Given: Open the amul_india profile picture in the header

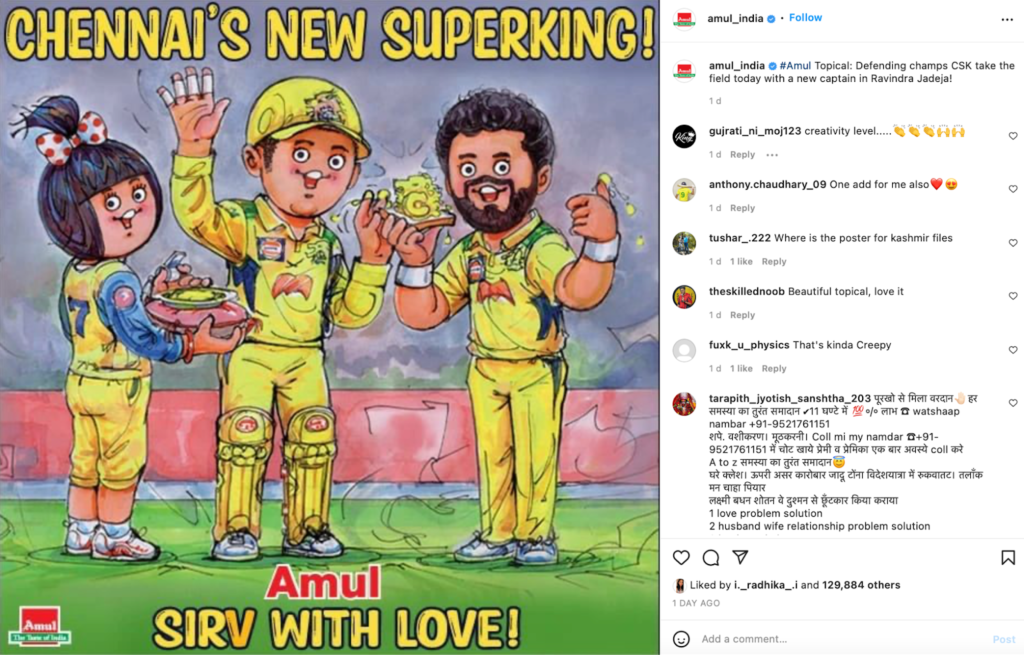Looking at the screenshot, I should (684, 20).
